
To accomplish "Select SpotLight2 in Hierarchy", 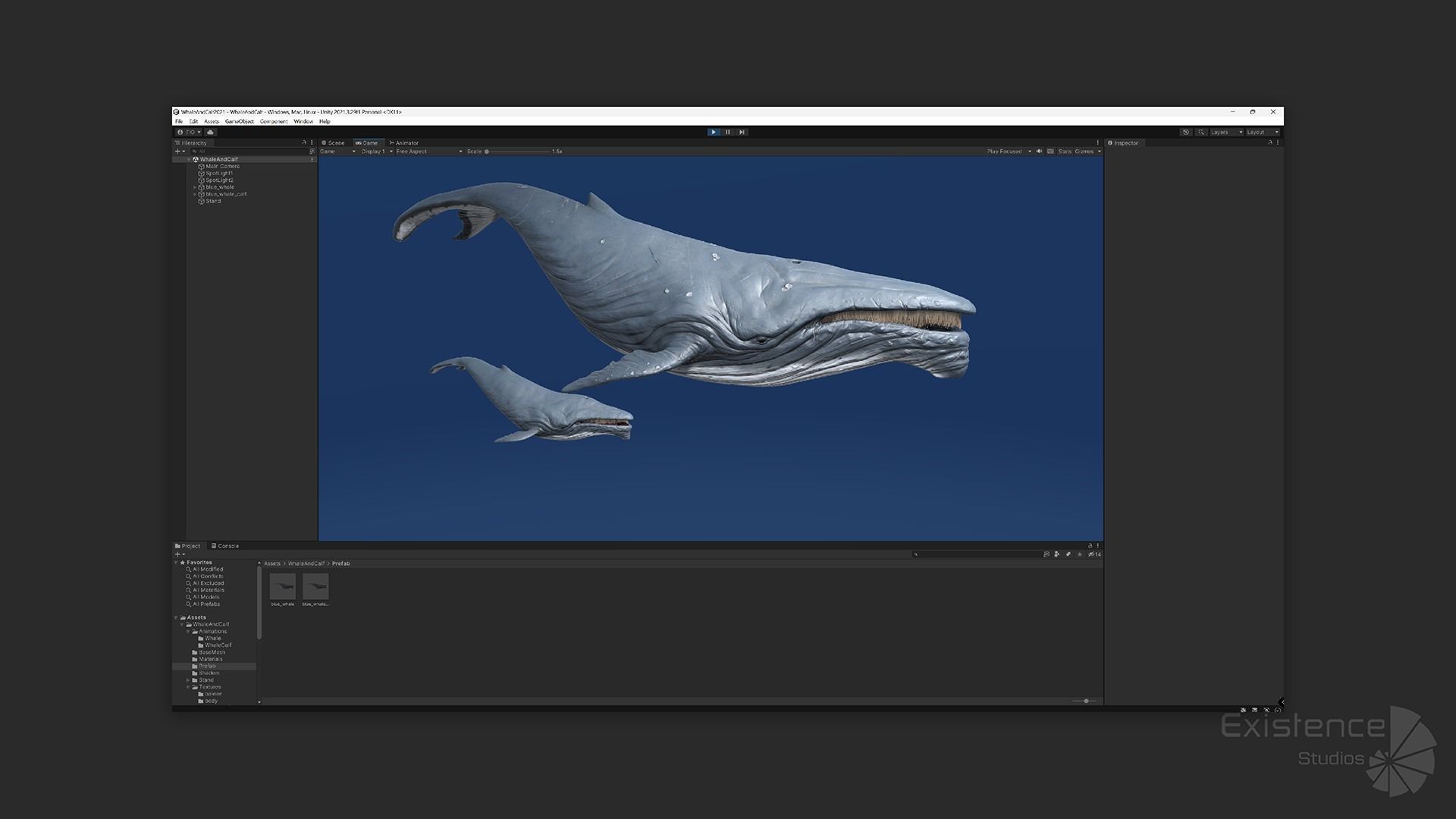I will point(219,180).
